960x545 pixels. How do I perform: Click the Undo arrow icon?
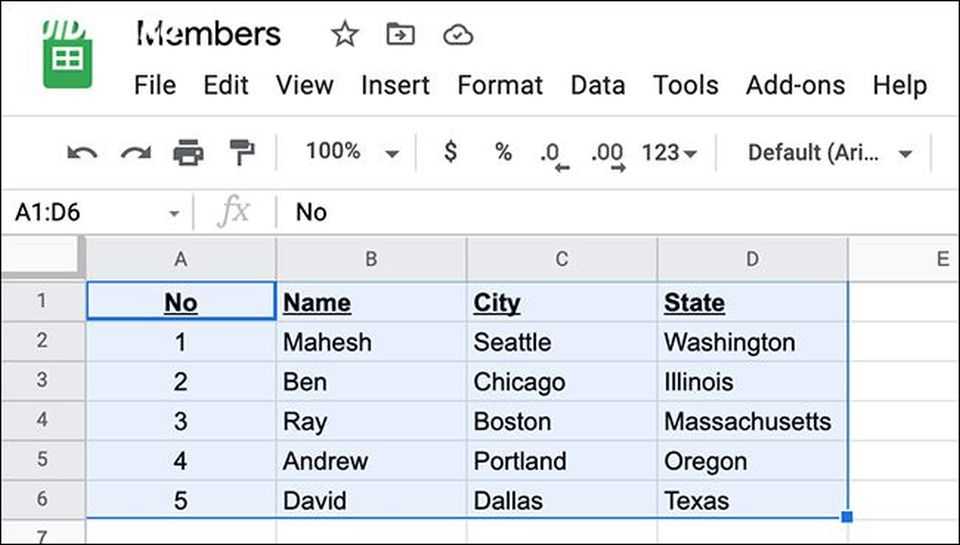click(x=82, y=153)
